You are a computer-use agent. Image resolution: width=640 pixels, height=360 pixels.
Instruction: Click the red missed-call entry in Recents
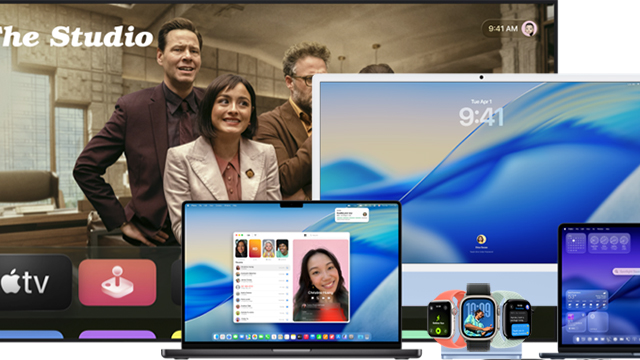tap(262, 287)
